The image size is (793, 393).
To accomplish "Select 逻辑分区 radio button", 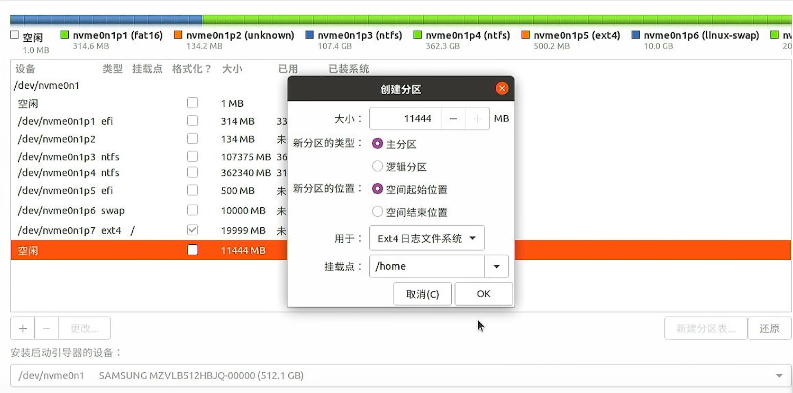I will point(377,166).
